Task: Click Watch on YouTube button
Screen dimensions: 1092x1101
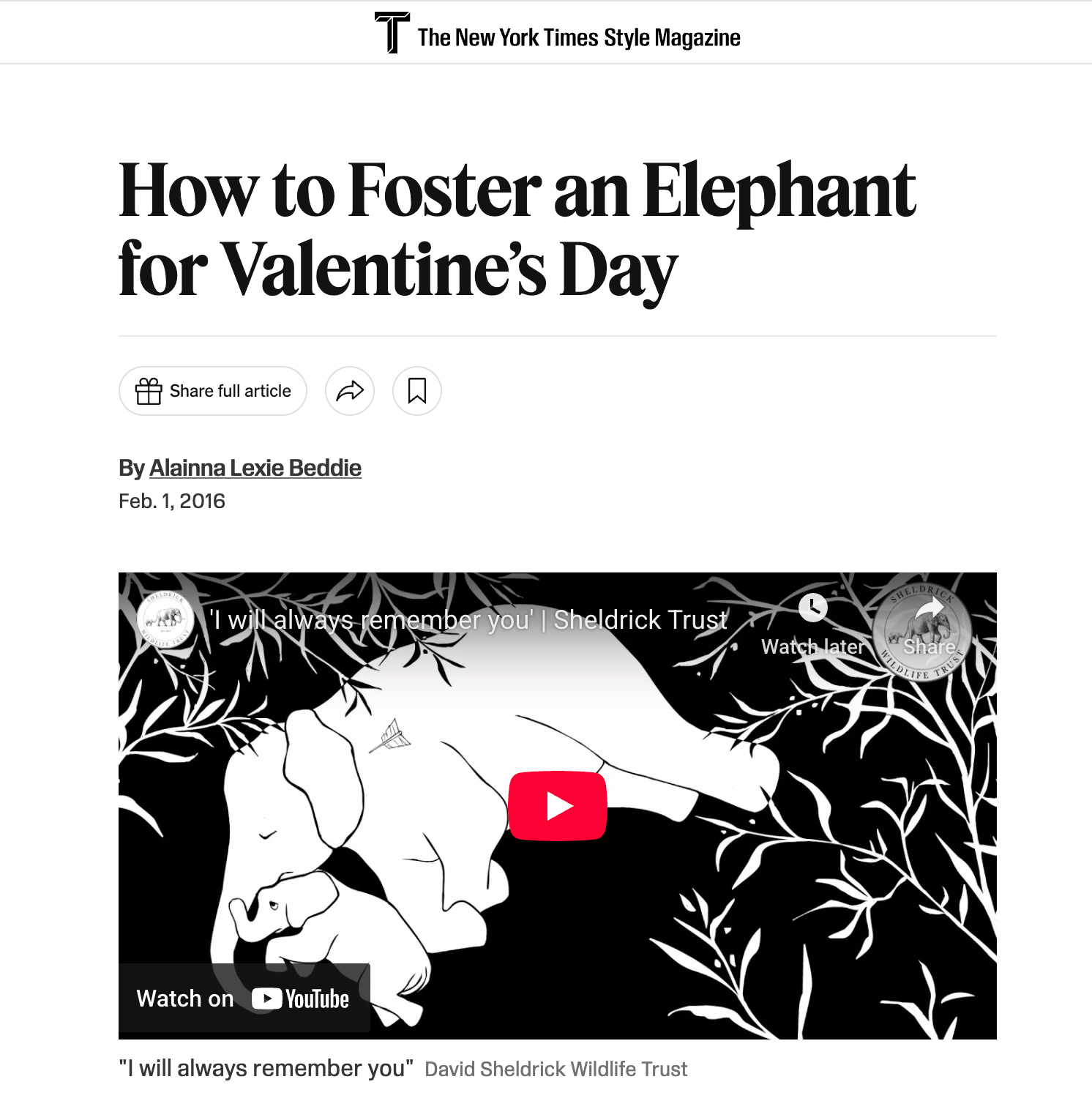Action: [x=244, y=999]
